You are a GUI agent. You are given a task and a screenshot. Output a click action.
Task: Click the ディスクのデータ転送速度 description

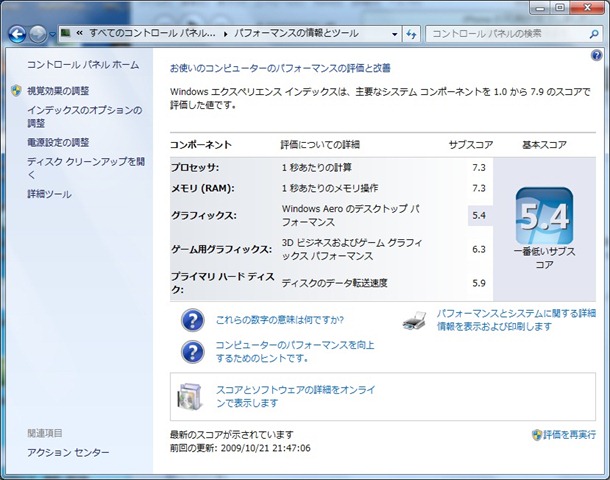coord(335,283)
